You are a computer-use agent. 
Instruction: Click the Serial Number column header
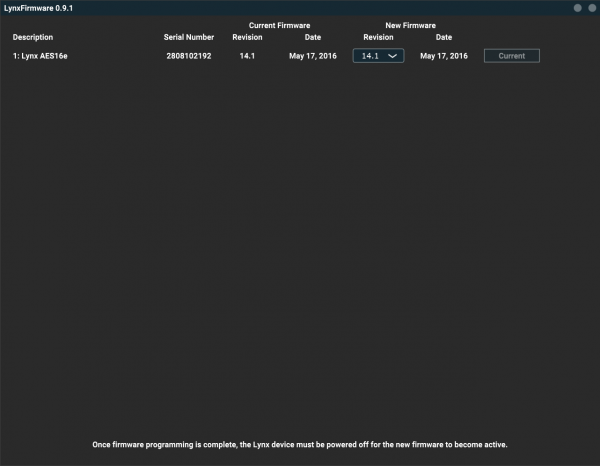(189, 37)
